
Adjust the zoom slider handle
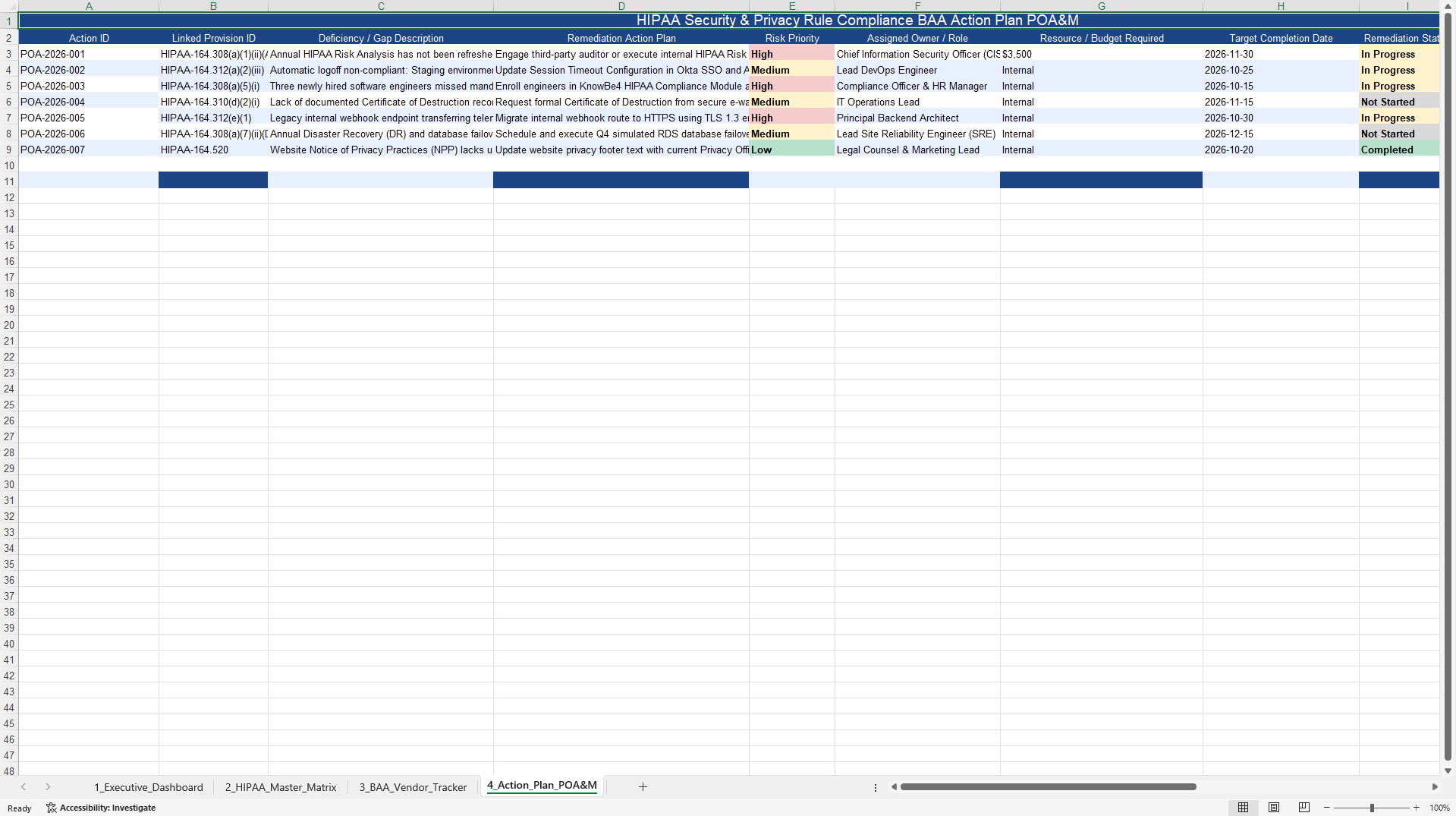coord(1372,808)
